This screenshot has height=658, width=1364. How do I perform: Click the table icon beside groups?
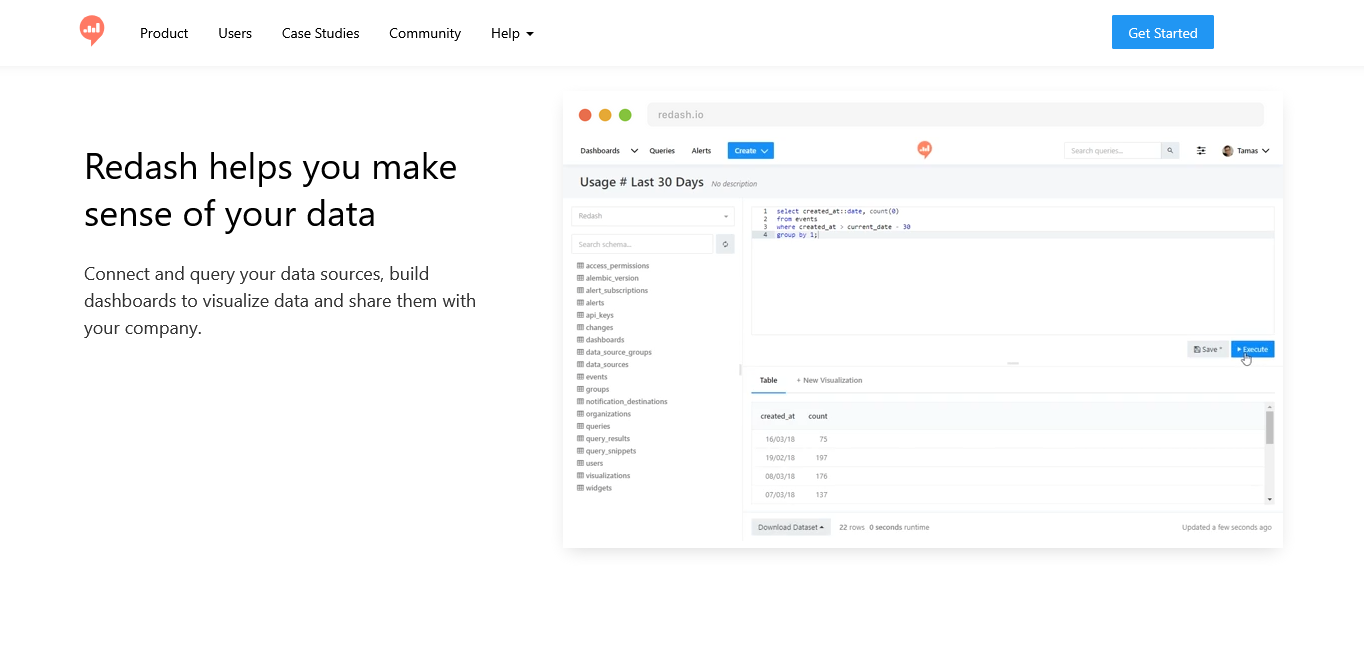(x=580, y=389)
